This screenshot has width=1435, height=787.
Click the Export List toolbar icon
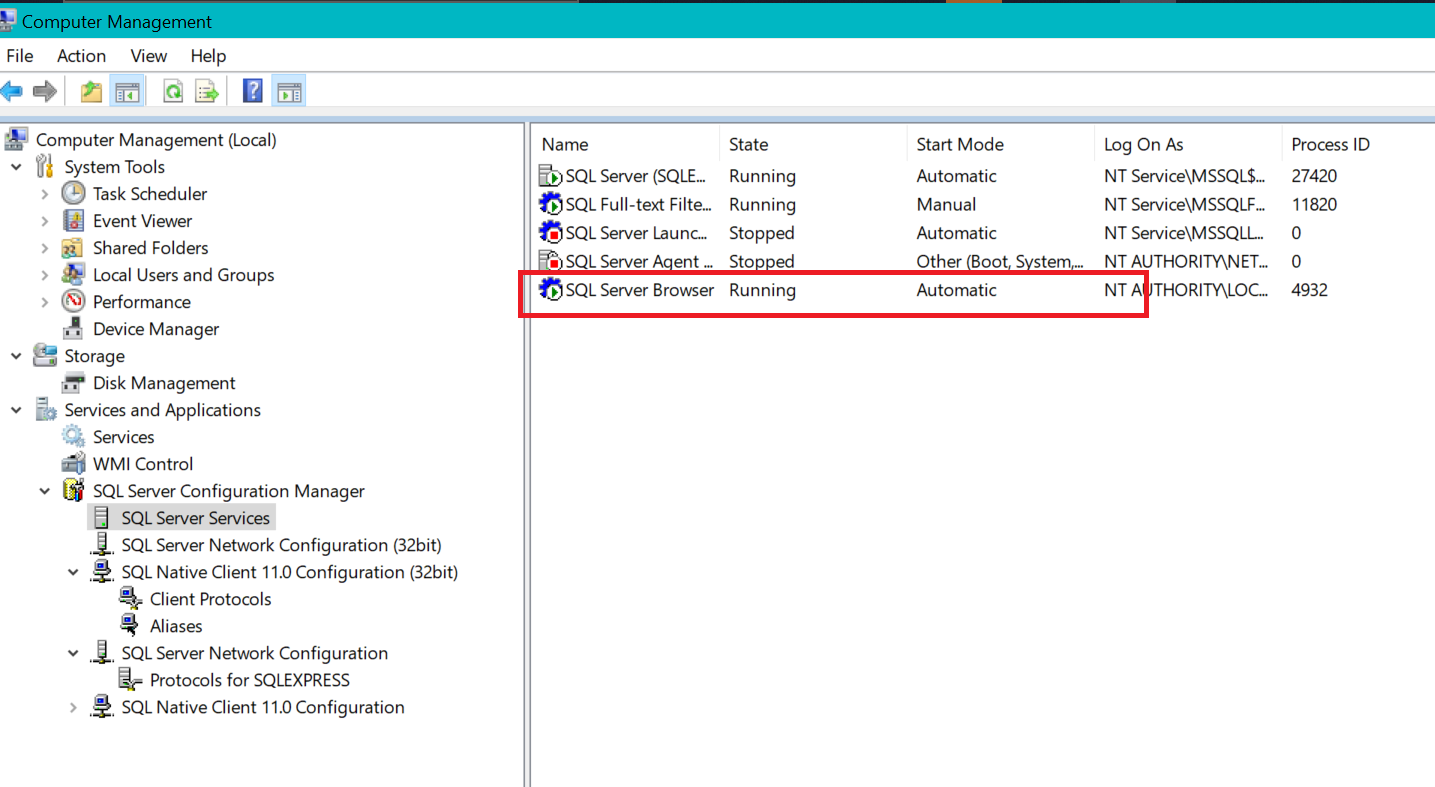[207, 92]
